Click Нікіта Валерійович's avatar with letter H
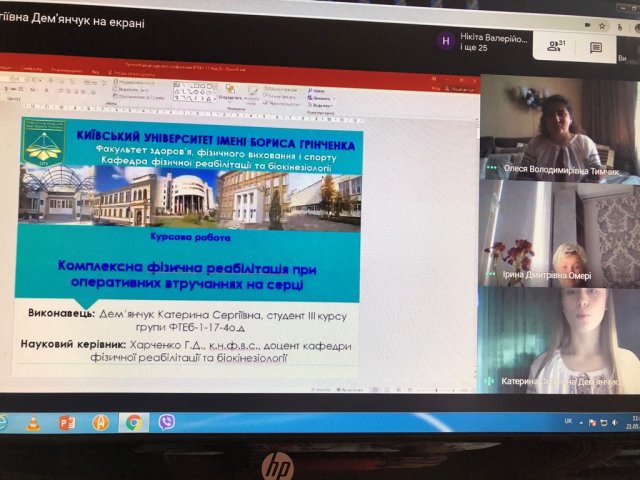 [446, 40]
